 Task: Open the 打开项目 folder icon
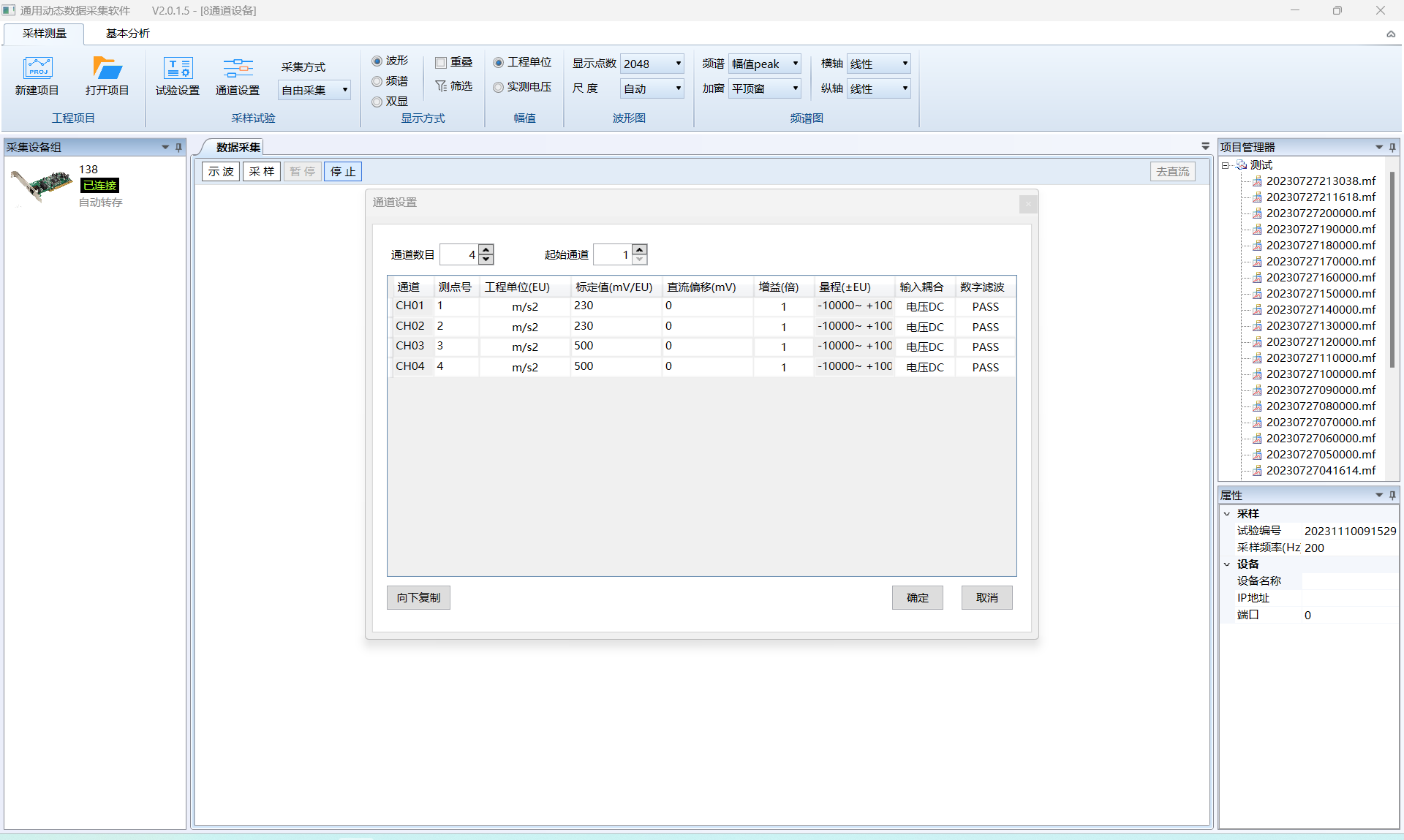107,68
